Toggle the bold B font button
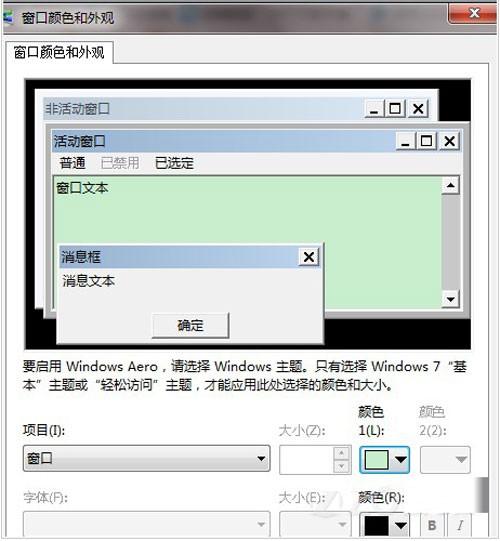The width and height of the screenshot is (500, 541). [x=432, y=525]
